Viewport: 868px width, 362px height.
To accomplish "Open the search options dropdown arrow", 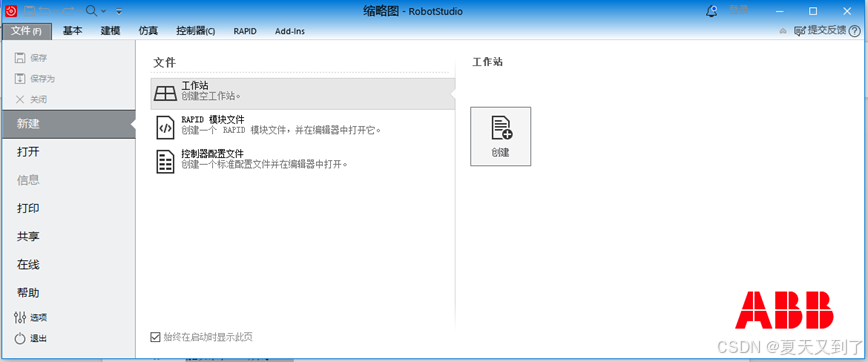I will pyautogui.click(x=103, y=11).
